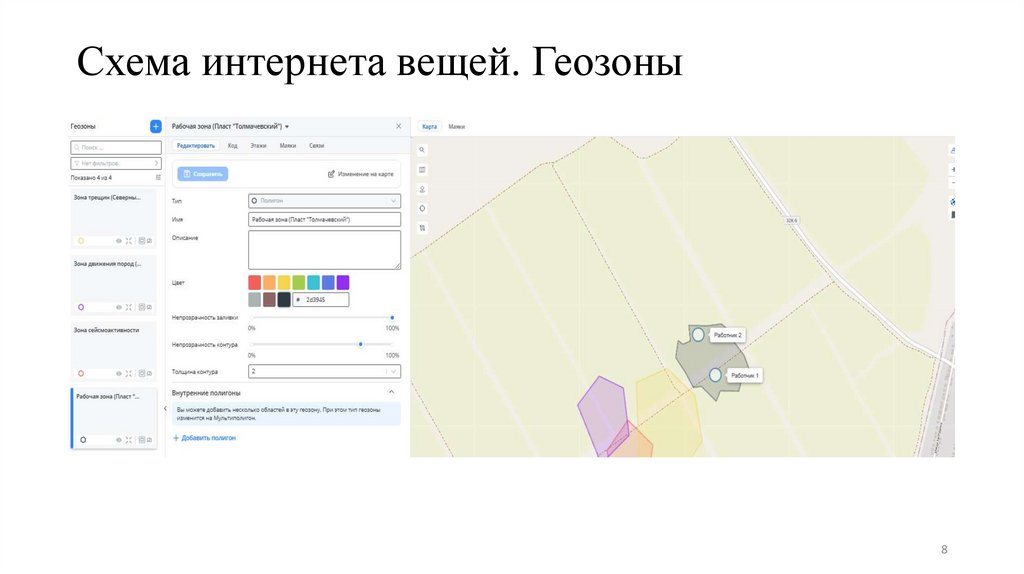Screen dimensions: 1024x574
Task: Pick the orange color swatch
Action: coord(269,282)
